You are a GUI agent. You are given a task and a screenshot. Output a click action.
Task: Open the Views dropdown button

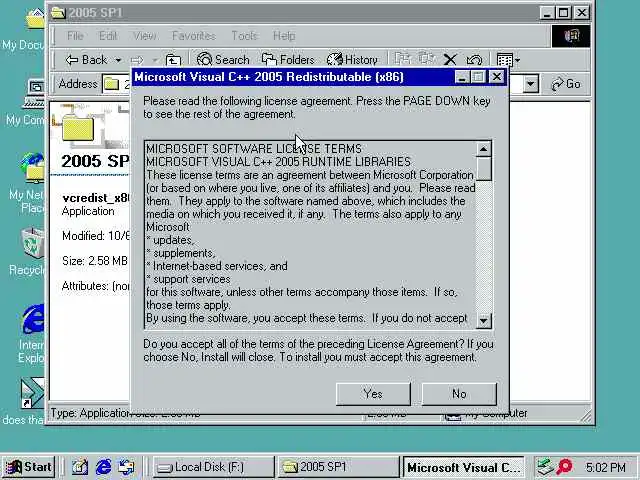tap(508, 60)
